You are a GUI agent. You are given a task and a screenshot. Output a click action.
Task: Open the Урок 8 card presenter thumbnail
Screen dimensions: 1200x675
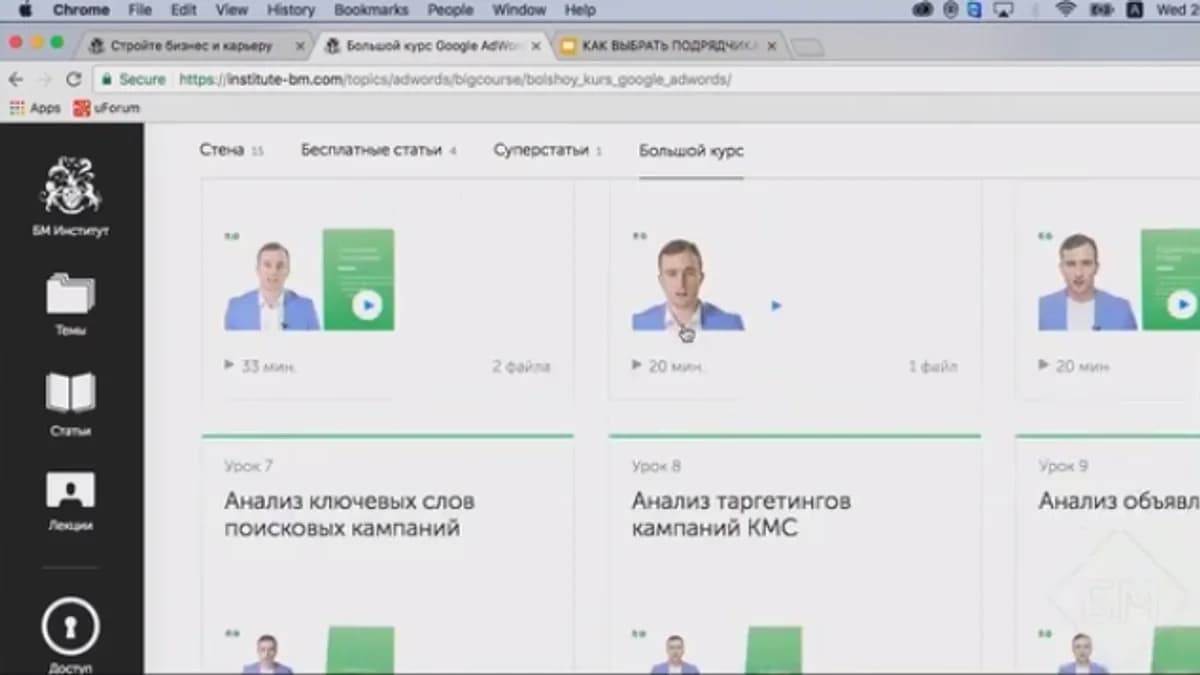tap(675, 654)
